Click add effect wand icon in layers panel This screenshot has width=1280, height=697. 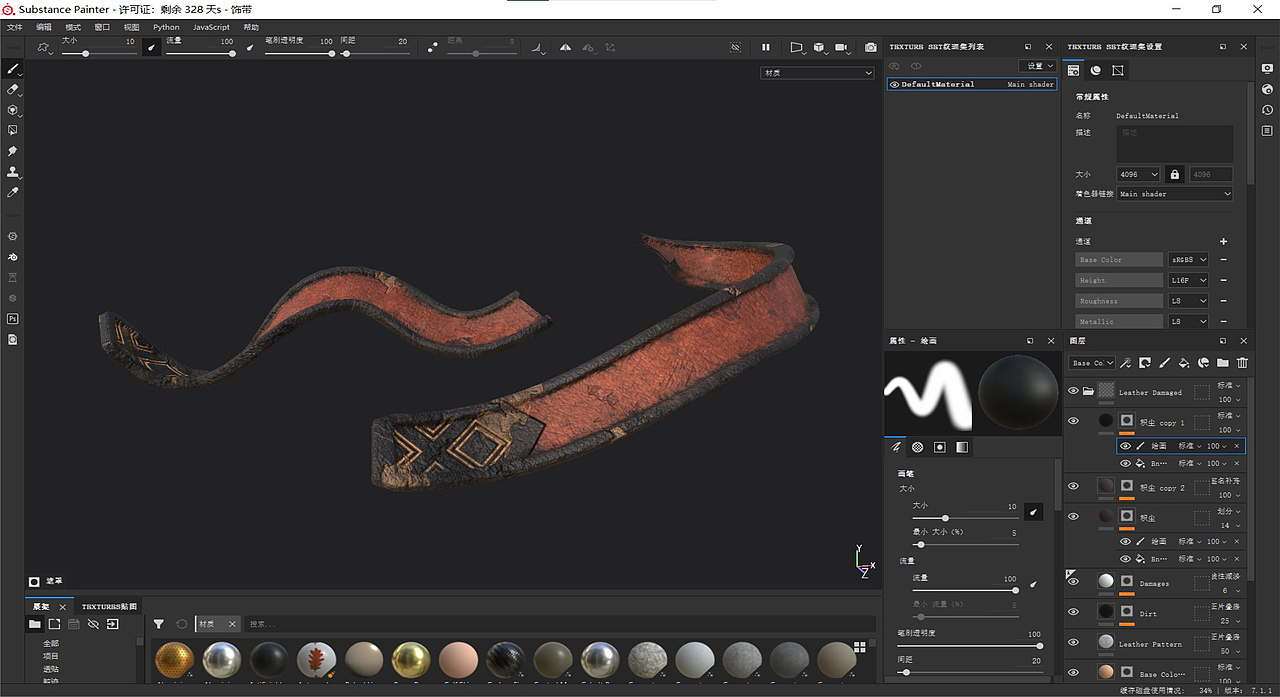coord(1126,363)
